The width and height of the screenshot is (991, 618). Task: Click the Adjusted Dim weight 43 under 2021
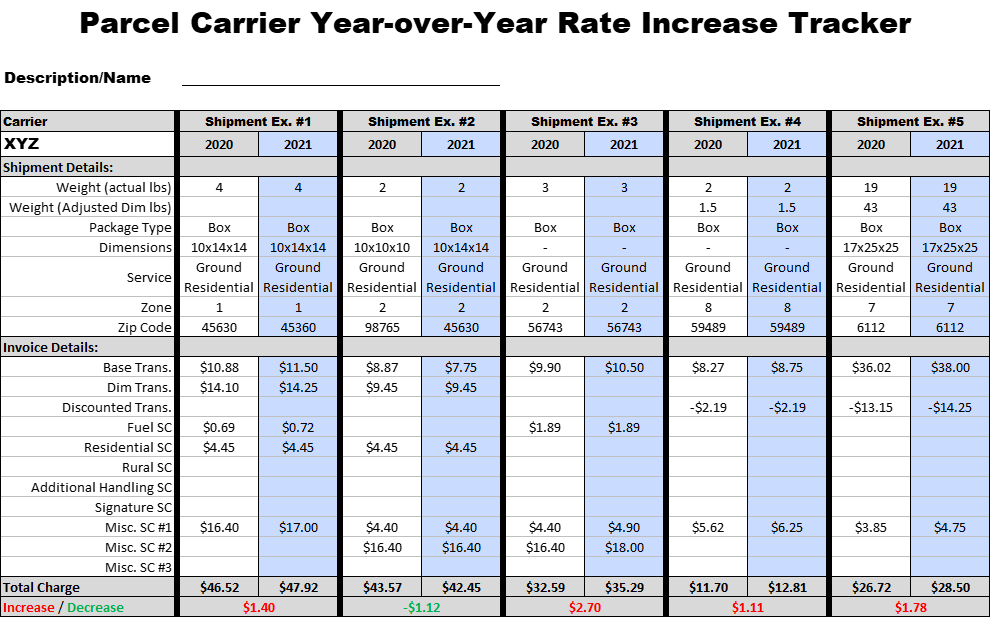[x=950, y=207]
